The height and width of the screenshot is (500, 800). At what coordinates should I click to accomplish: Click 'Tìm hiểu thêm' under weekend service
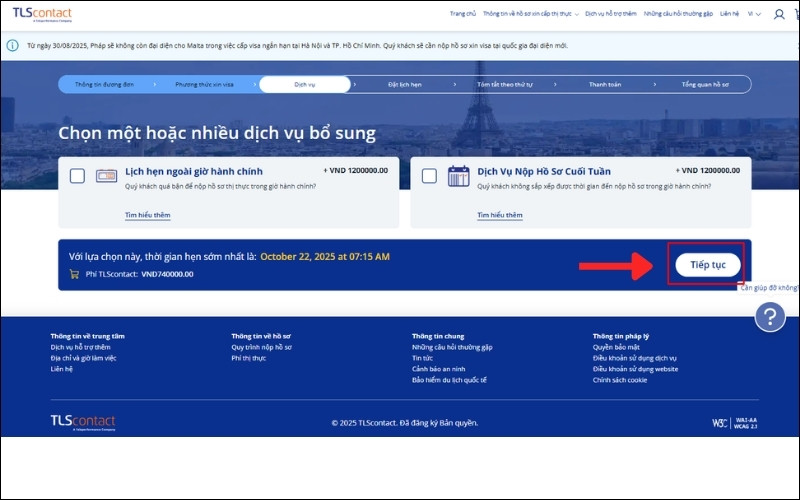pos(499,215)
